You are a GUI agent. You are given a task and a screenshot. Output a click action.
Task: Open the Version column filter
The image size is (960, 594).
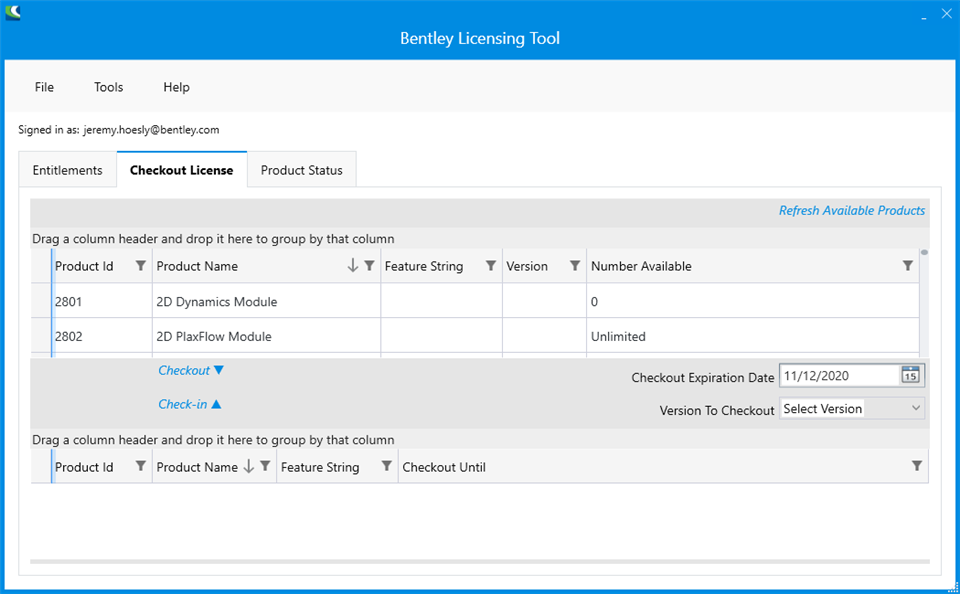pos(574,266)
